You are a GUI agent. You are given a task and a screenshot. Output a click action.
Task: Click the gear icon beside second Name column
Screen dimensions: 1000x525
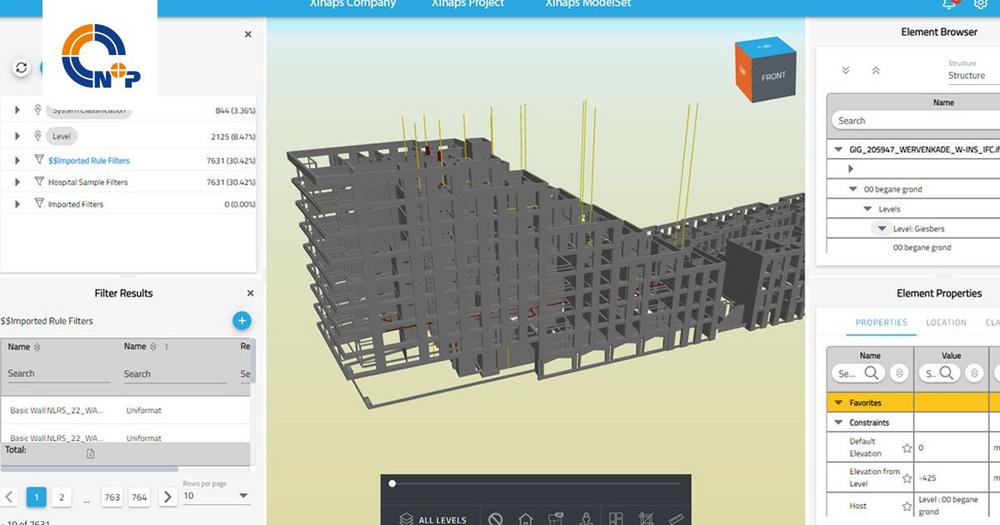click(x=153, y=347)
